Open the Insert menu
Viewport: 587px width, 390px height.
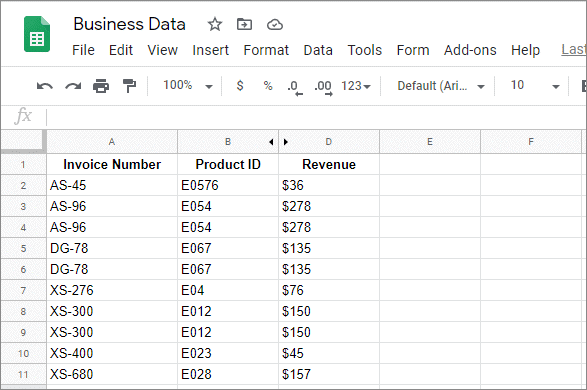[x=210, y=50]
